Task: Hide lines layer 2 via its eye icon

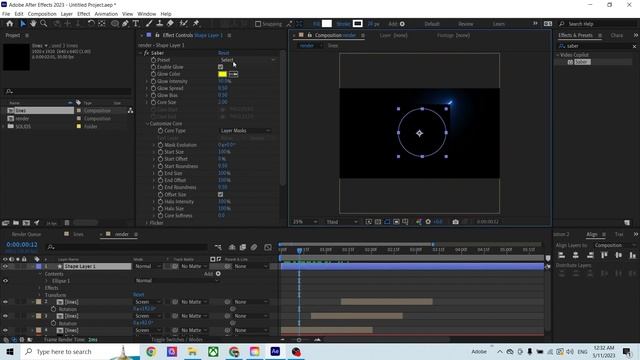Action: click(5, 302)
